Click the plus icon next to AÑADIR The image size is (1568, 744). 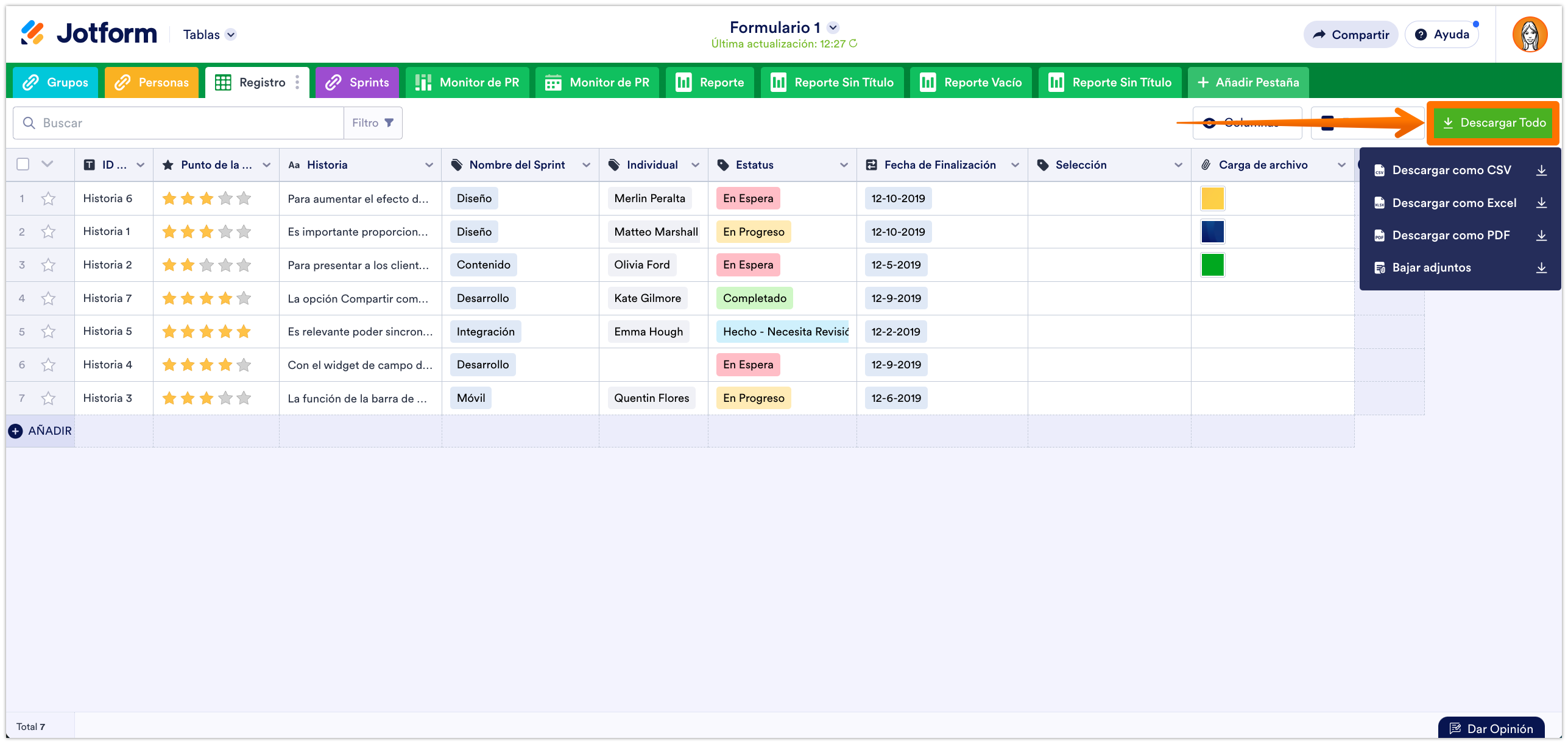[x=16, y=431]
